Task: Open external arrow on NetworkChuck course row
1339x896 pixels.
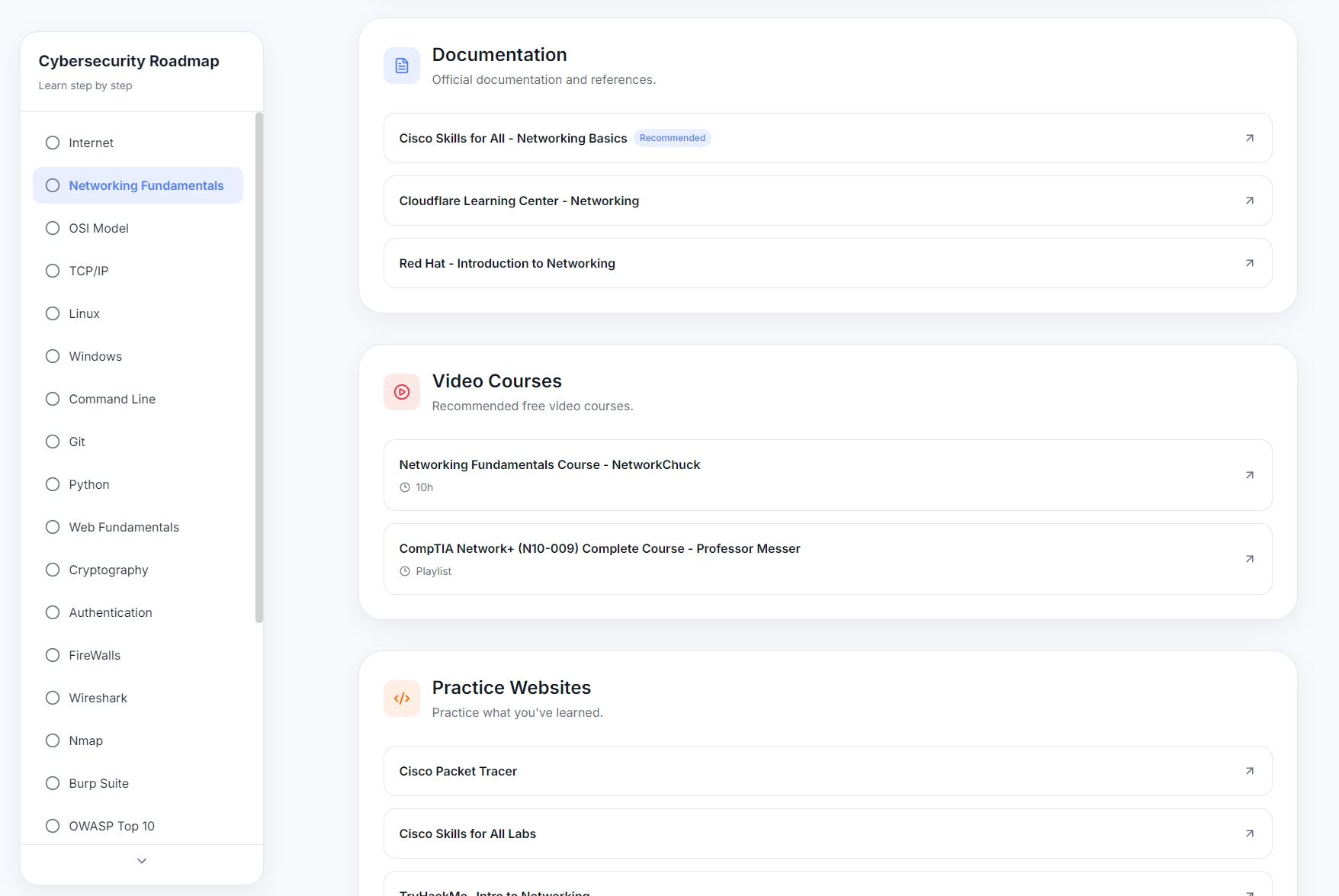Action: (1250, 475)
